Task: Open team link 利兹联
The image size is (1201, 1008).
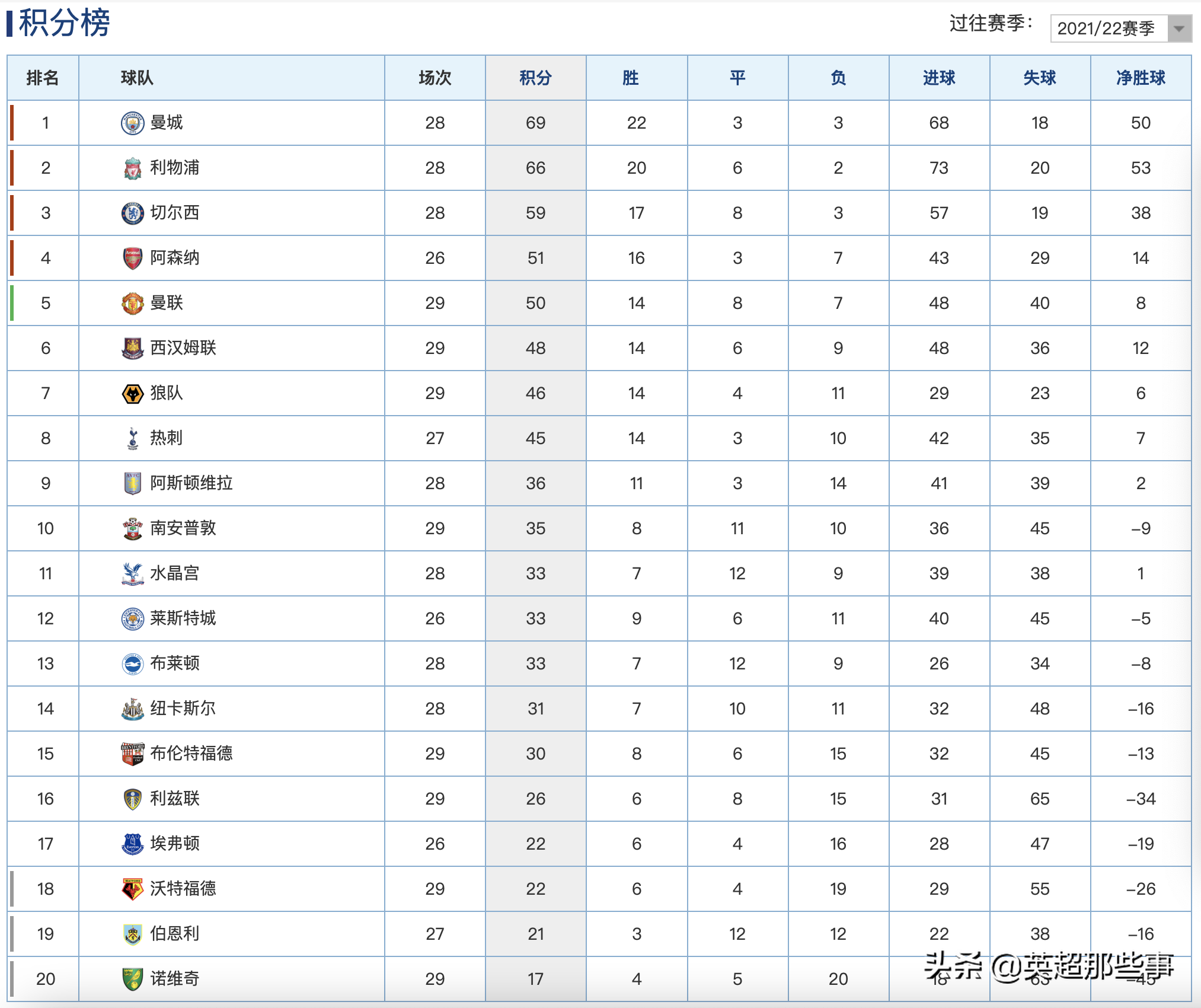Action: point(175,799)
